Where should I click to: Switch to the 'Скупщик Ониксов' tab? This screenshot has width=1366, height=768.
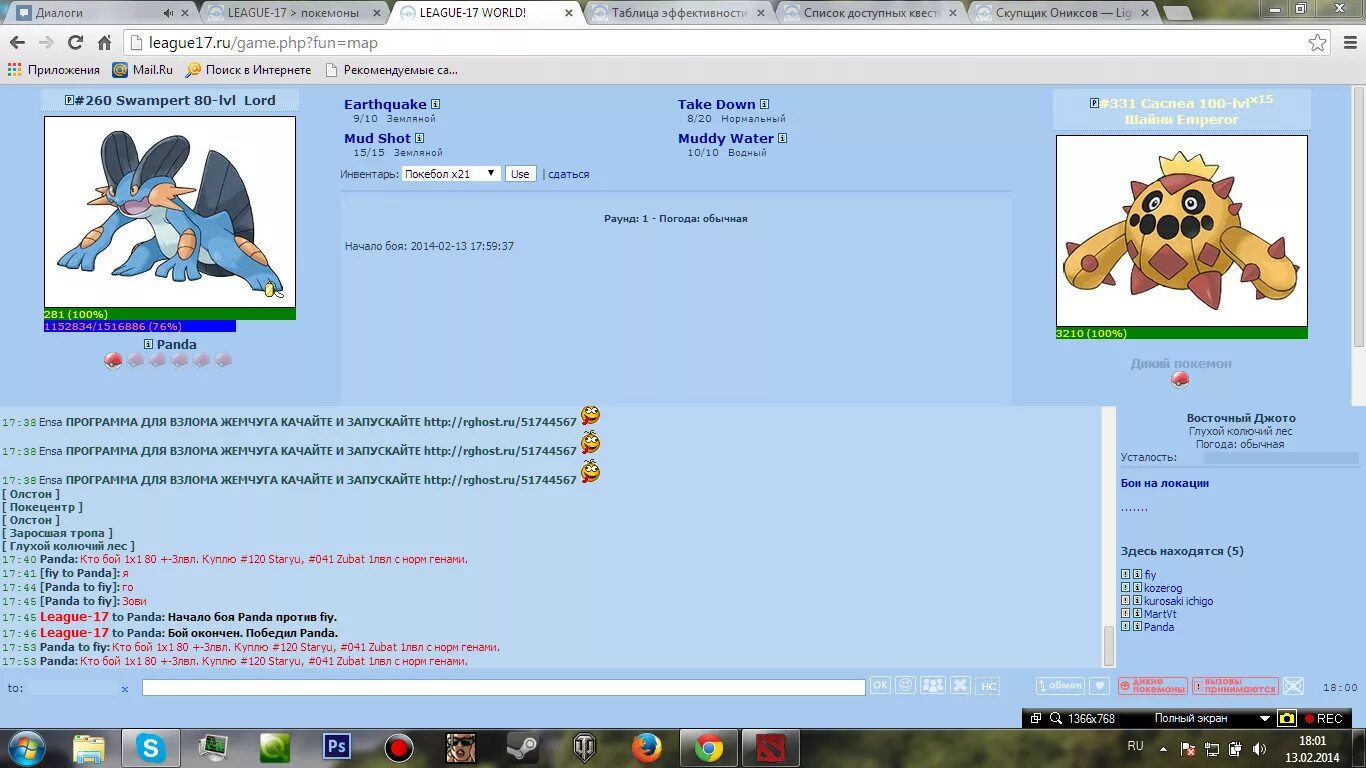click(1063, 13)
